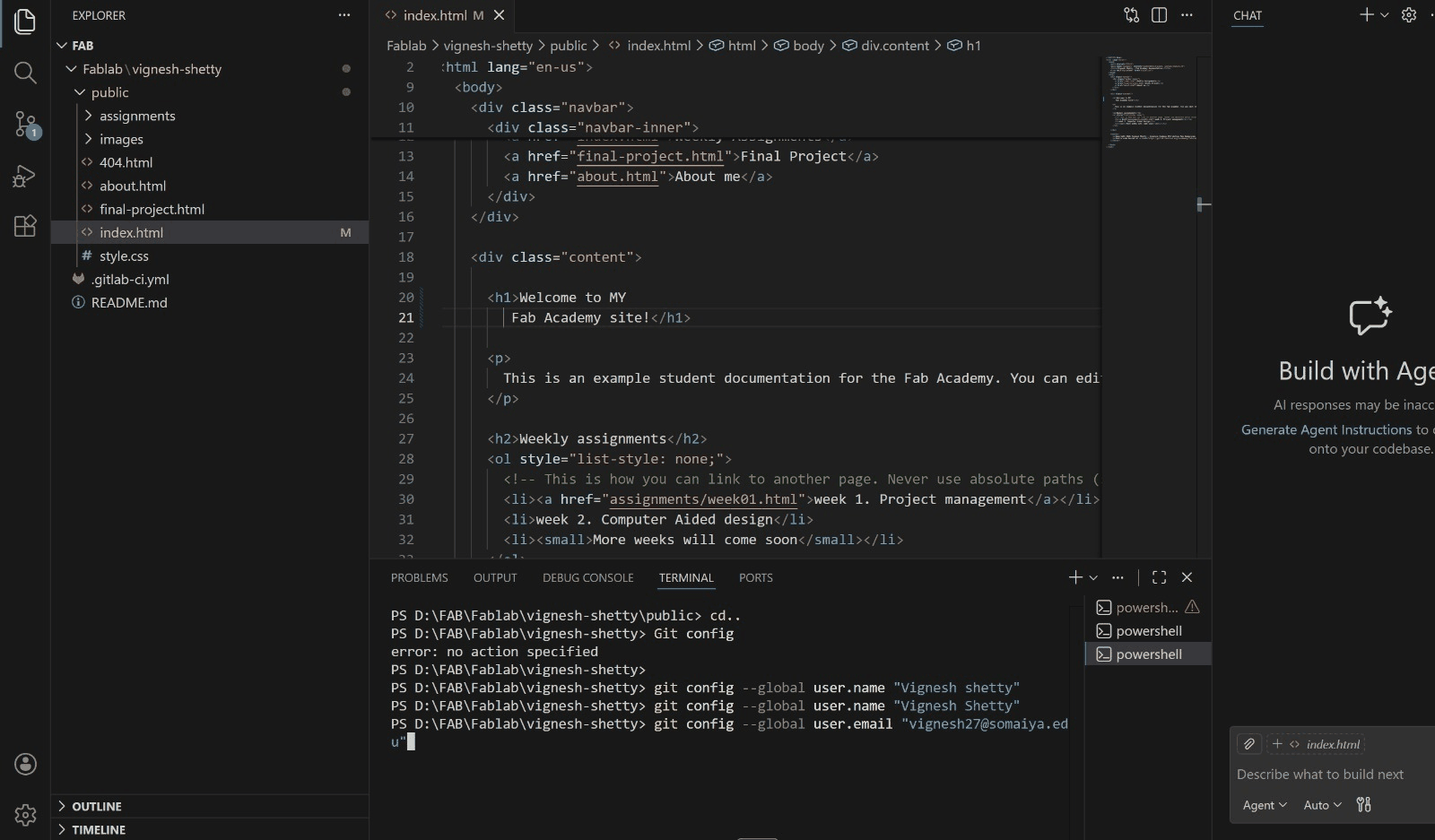Open new chat dropdown arrow
Image resolution: width=1435 pixels, height=840 pixels.
[1384, 15]
